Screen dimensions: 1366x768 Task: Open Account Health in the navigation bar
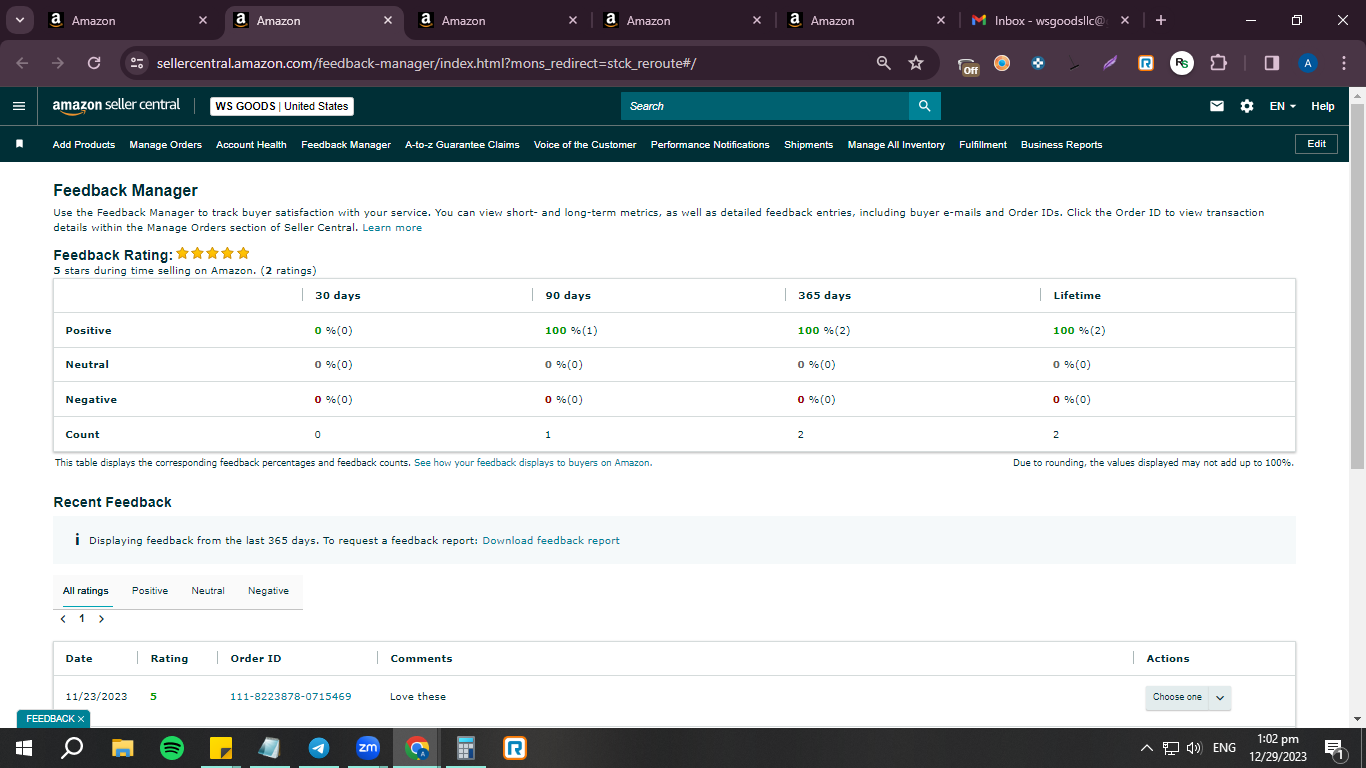point(251,145)
